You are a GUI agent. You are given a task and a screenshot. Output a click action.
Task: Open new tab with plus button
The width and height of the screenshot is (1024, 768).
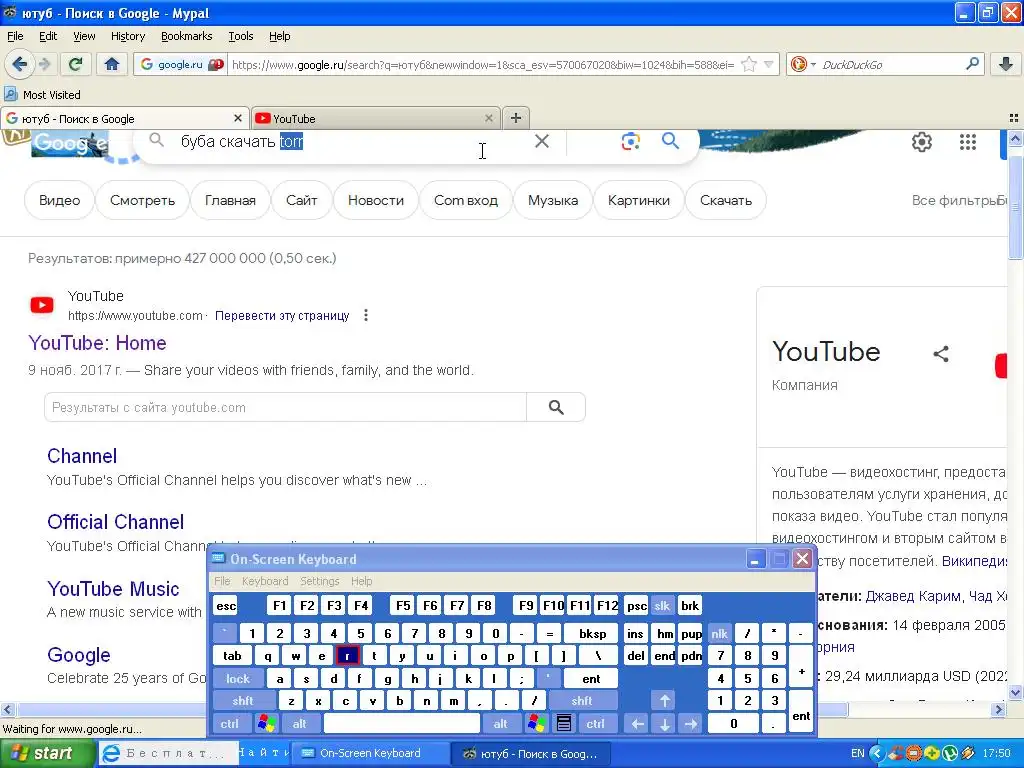coord(516,118)
